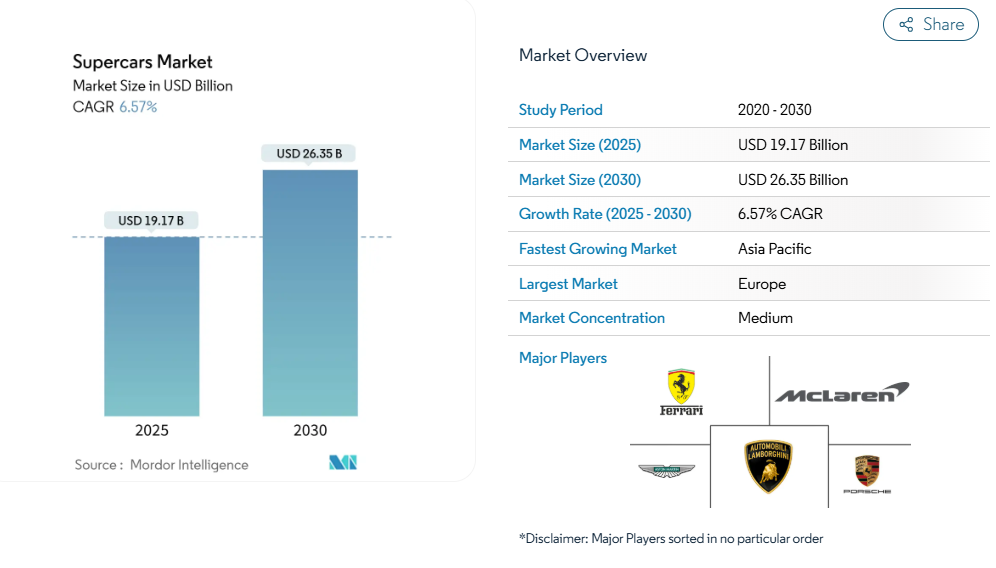Click the Porsche crest logo

[866, 474]
